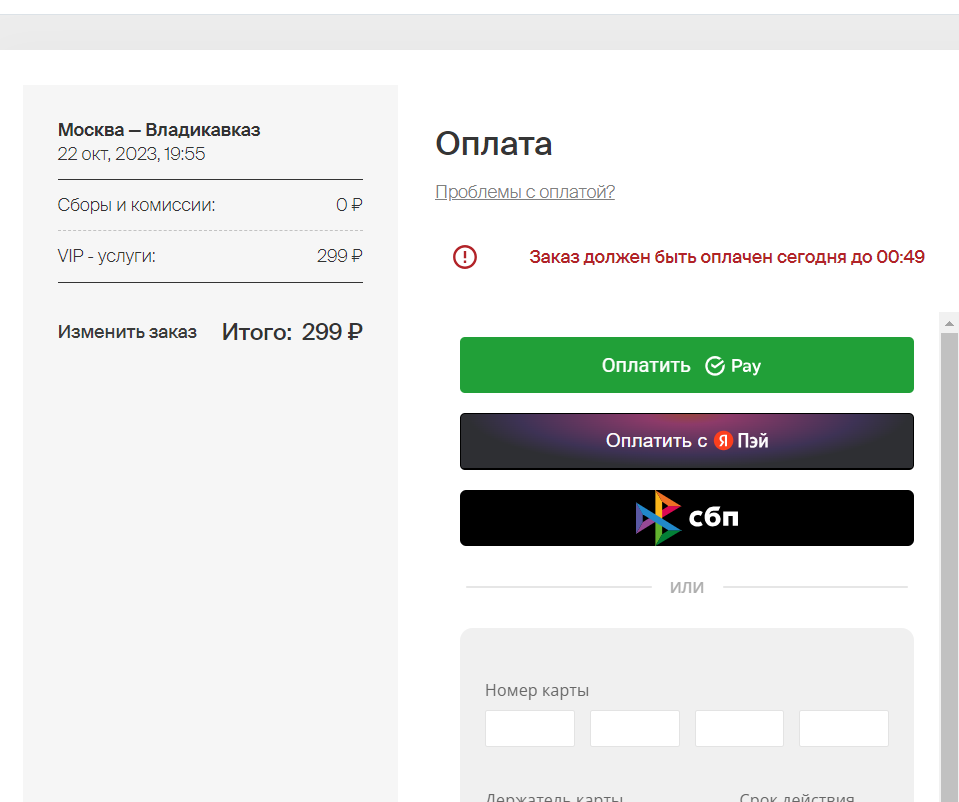
Task: Click the checkmark icon inside the green Pay button
Action: point(713,365)
